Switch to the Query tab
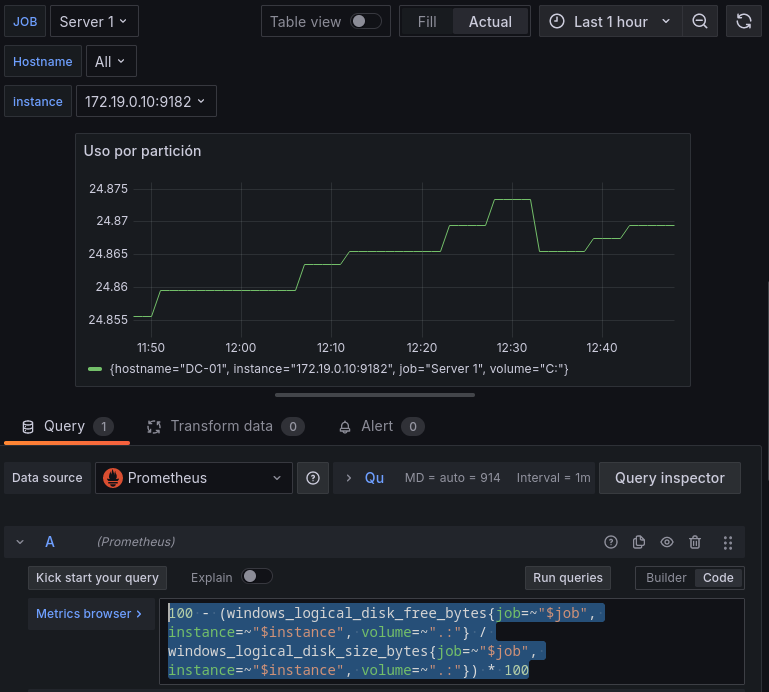Screen dimensions: 769x692 [67, 427]
